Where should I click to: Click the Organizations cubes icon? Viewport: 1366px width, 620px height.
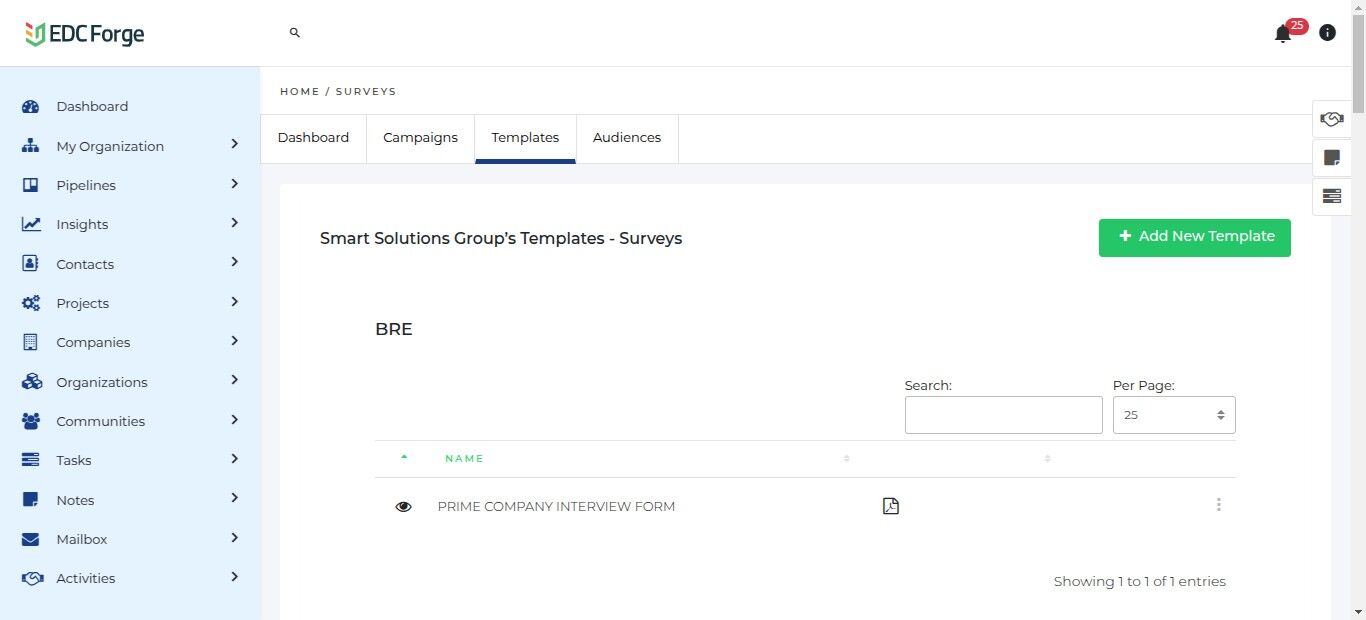tap(31, 382)
